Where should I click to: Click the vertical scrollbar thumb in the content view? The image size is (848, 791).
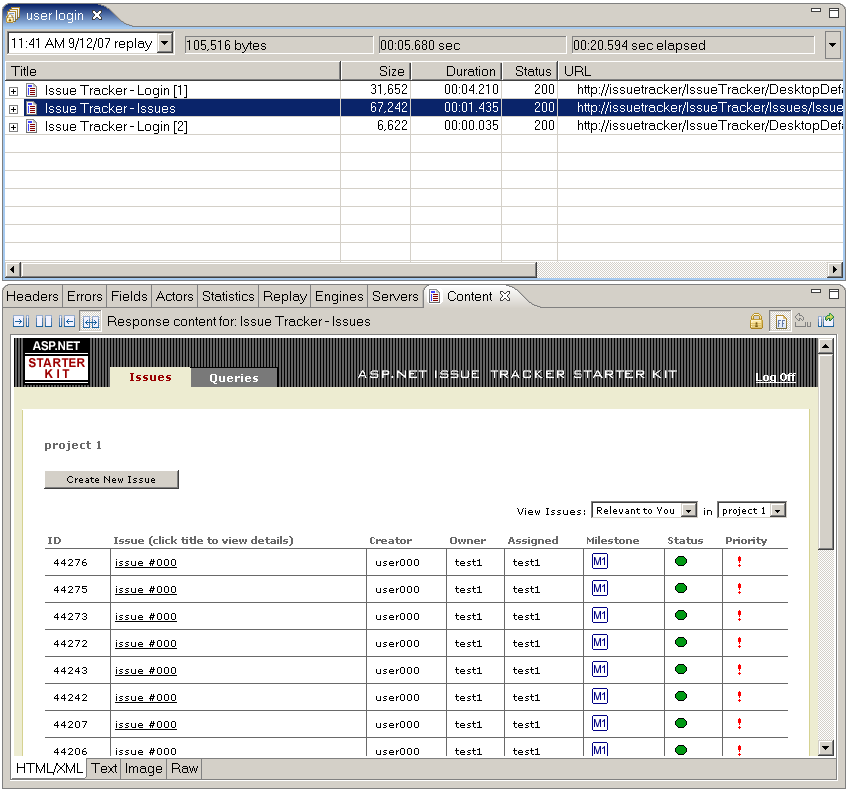pyautogui.click(x=825, y=451)
